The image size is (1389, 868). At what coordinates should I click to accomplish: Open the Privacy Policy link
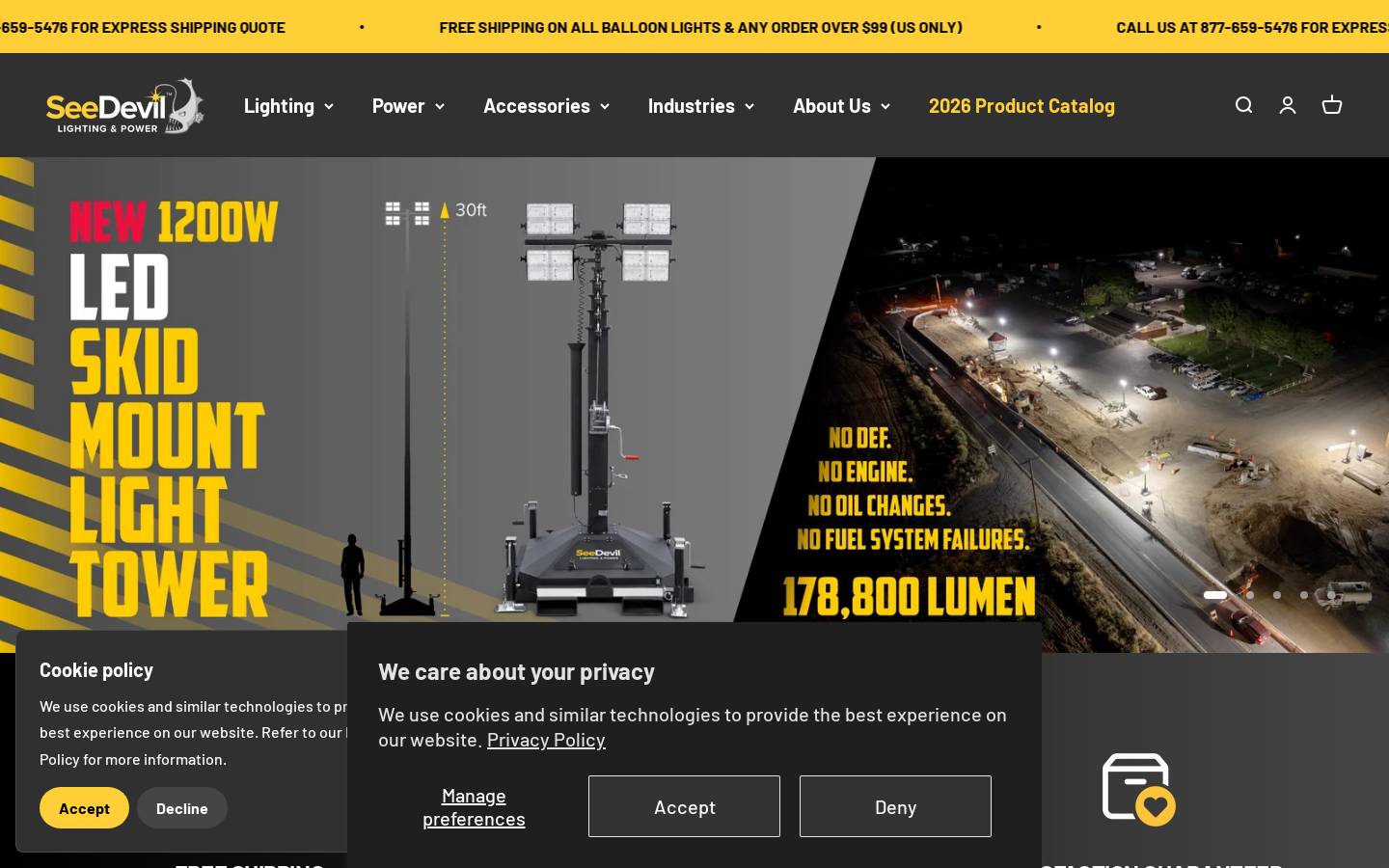tap(546, 740)
